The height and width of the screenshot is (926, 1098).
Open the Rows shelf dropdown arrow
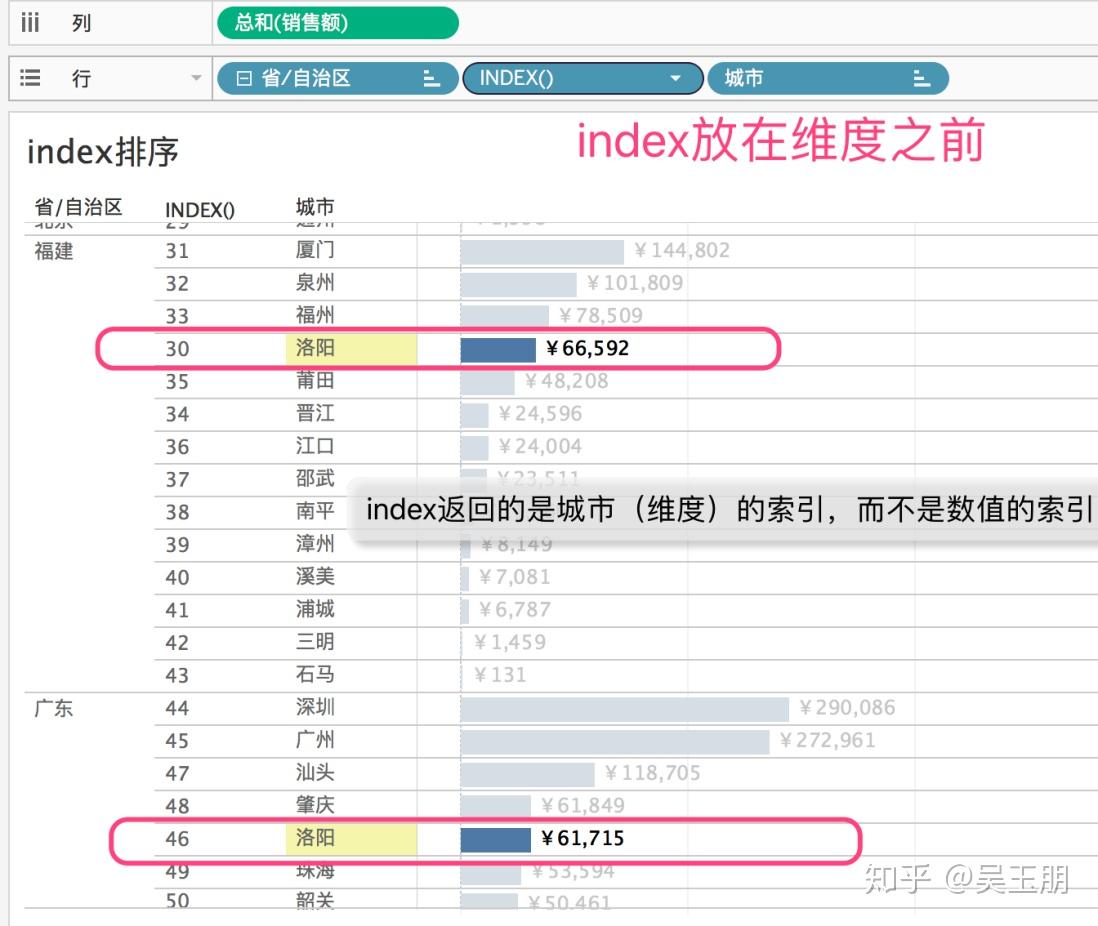196,77
